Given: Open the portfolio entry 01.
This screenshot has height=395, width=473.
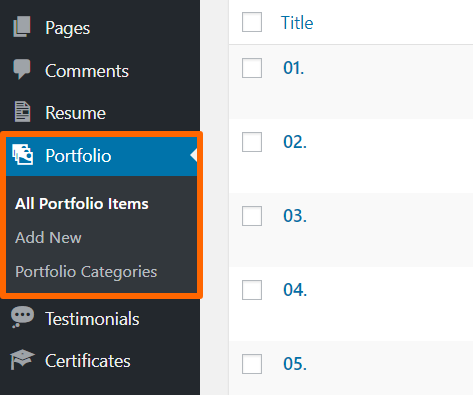Looking at the screenshot, I should pos(294,68).
